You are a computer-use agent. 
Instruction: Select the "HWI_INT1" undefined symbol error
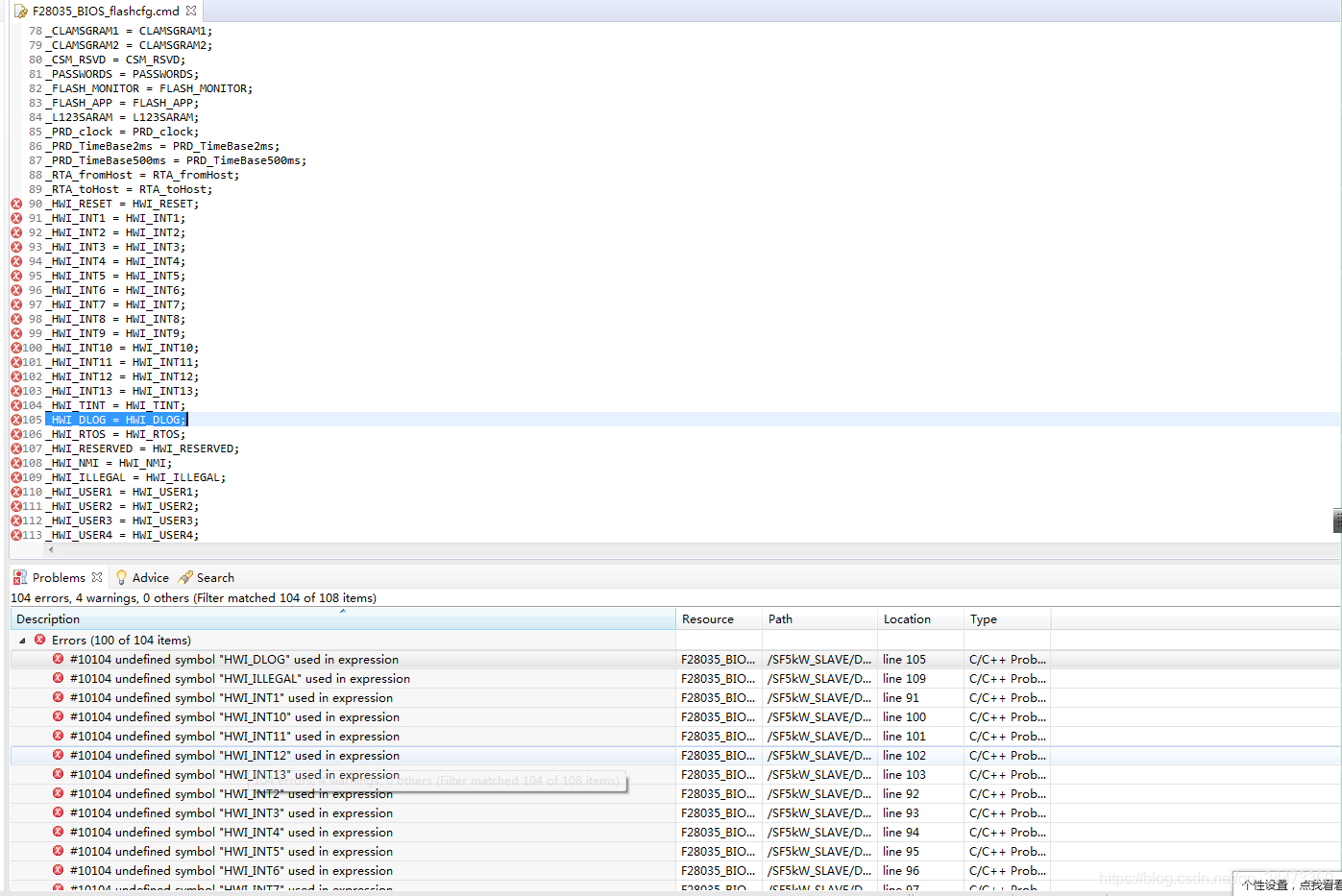click(232, 698)
